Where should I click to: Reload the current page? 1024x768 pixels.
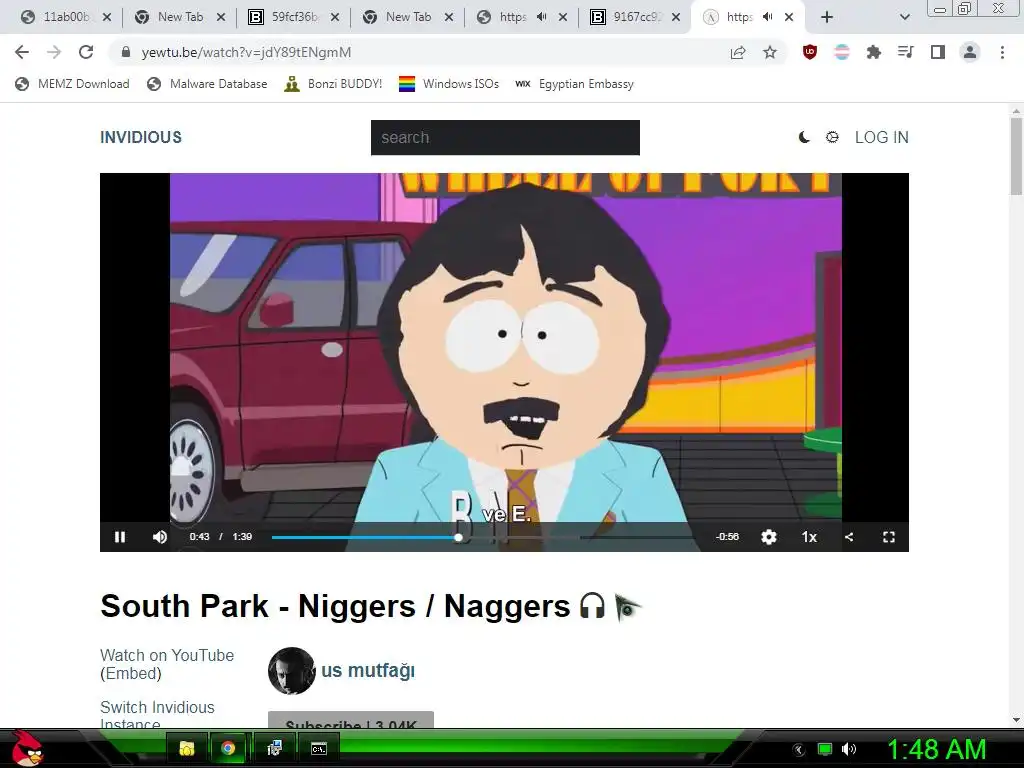point(86,52)
